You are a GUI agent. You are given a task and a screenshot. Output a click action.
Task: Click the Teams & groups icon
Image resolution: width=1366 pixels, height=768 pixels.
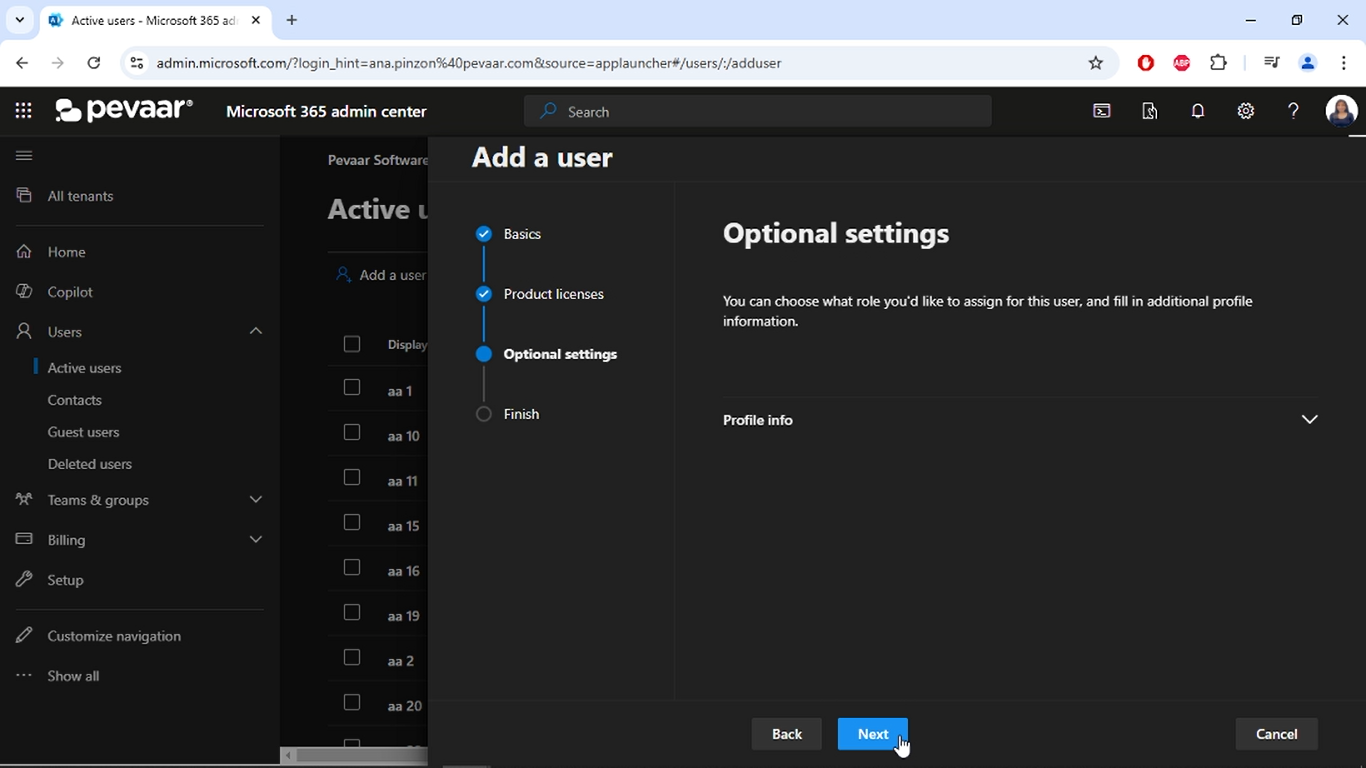tap(24, 499)
